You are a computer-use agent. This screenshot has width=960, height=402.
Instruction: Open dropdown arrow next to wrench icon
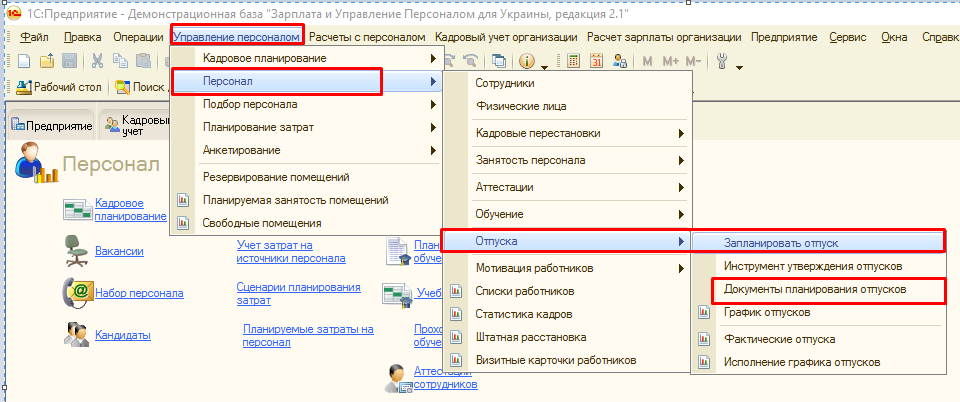[x=739, y=66]
